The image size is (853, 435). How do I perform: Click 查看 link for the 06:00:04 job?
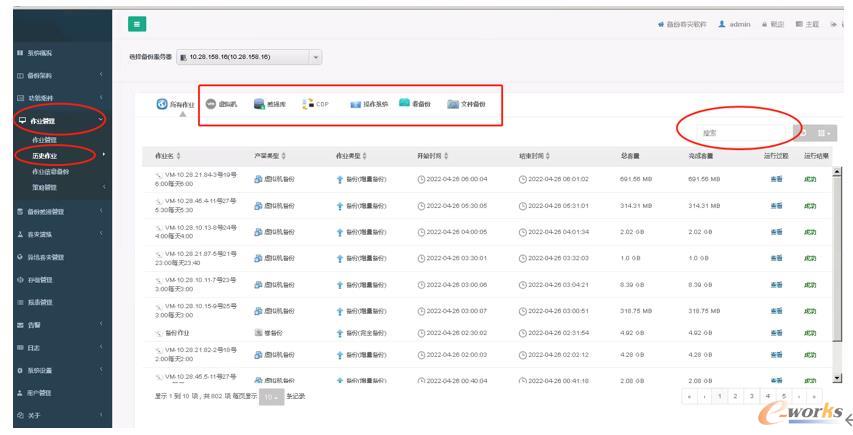click(775, 177)
